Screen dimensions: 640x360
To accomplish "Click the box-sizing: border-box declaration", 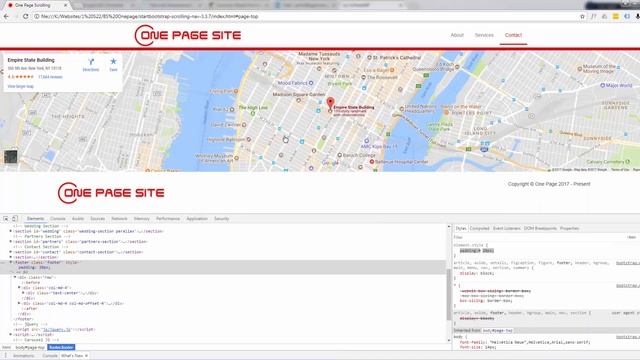I will pos(485,301).
